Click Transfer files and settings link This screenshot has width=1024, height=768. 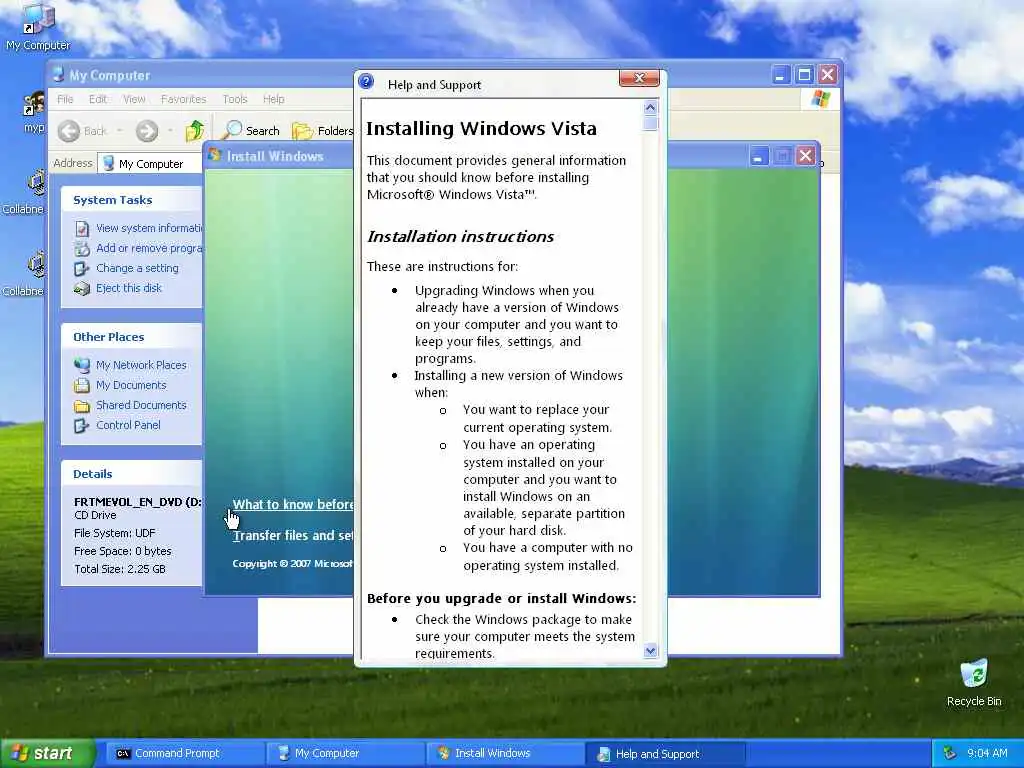(293, 536)
